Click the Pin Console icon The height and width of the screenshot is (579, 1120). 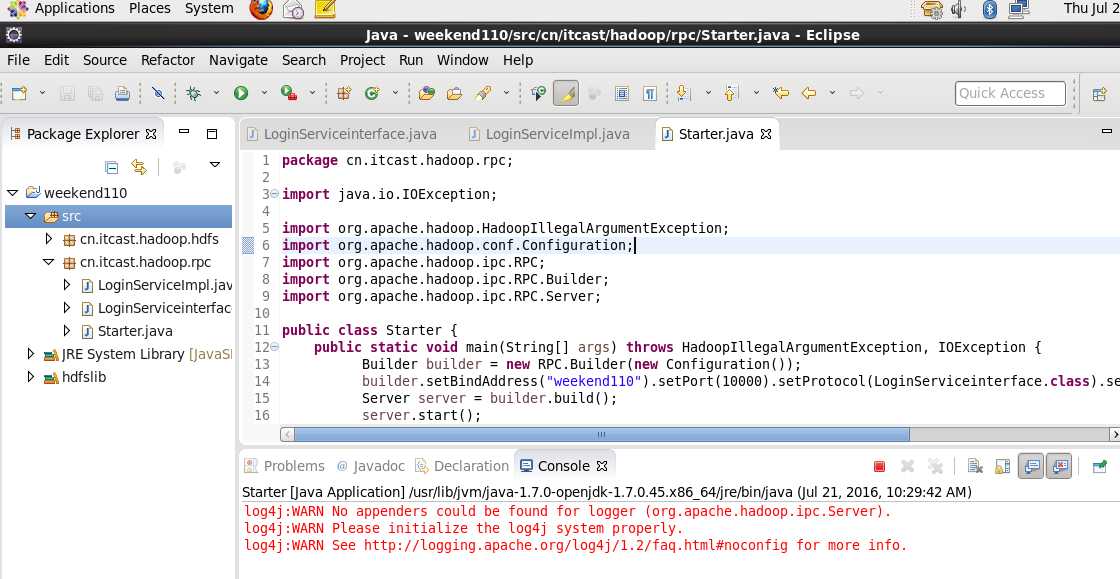click(x=1100, y=466)
